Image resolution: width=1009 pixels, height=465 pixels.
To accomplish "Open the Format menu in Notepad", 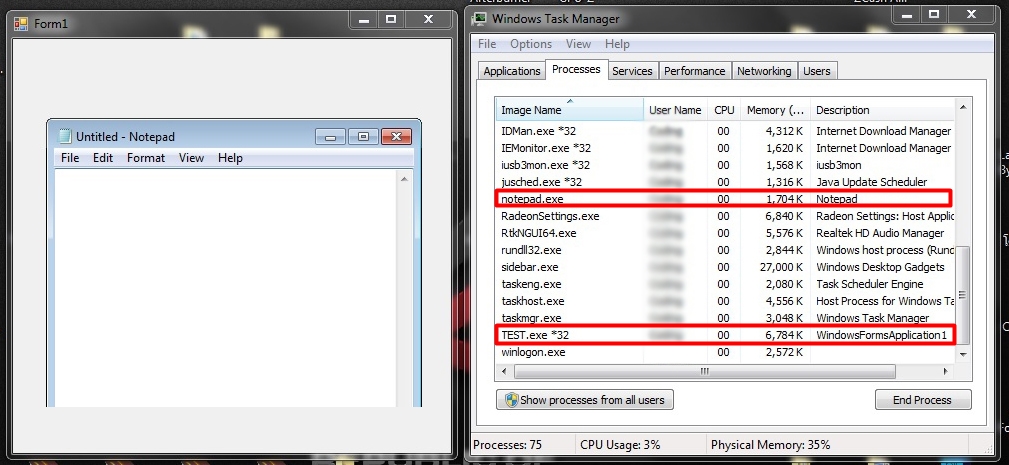I will (146, 158).
